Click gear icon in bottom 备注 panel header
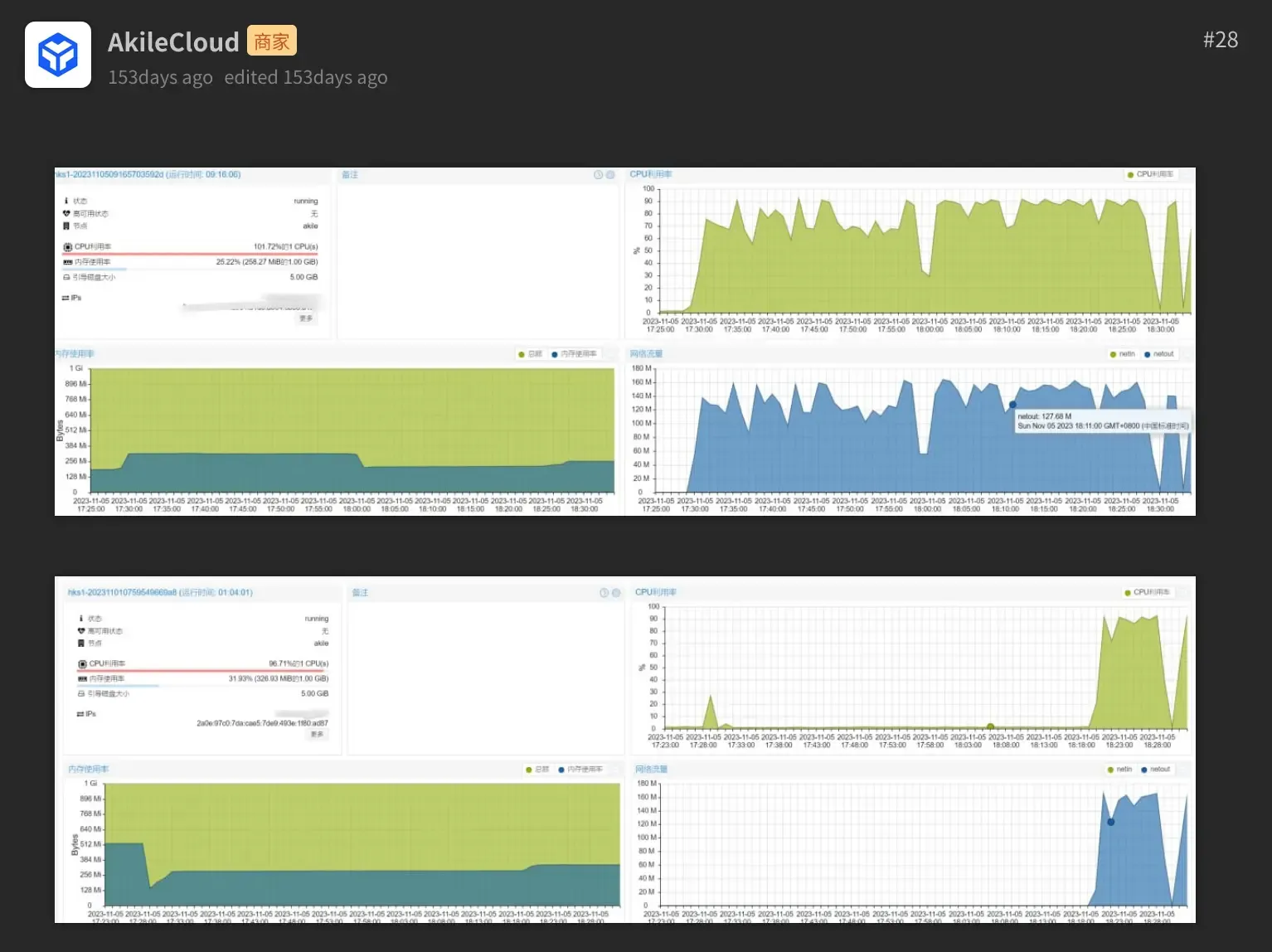 point(616,593)
